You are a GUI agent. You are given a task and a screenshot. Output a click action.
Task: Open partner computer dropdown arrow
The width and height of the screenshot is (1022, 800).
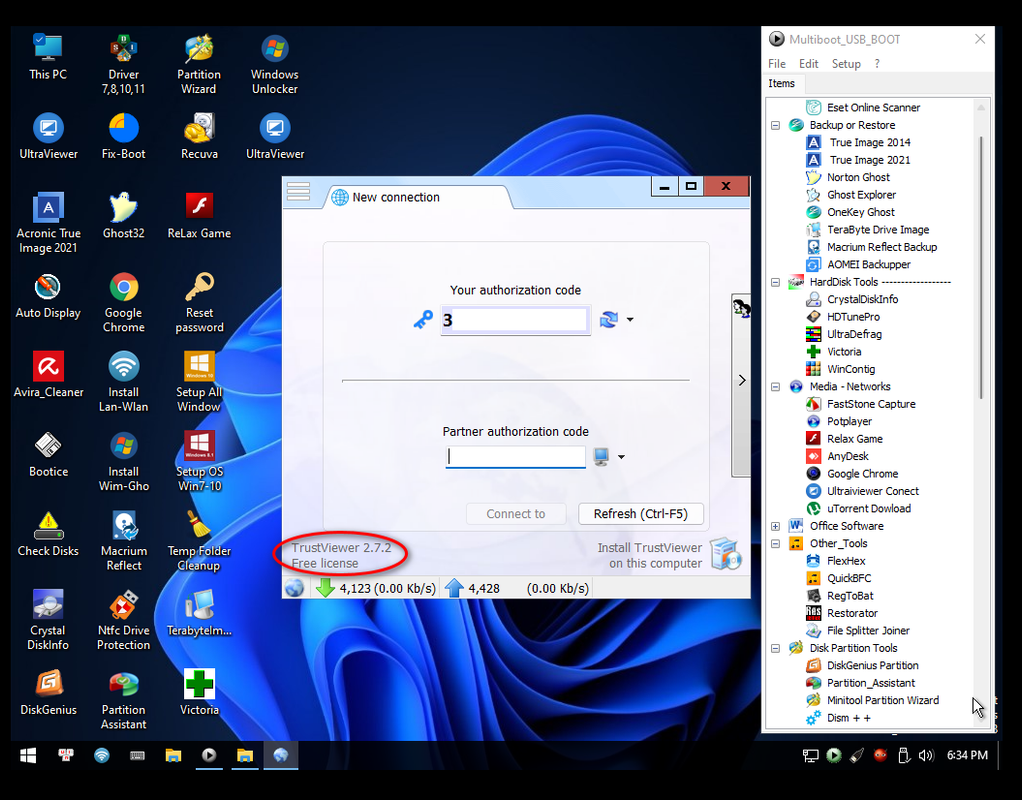pyautogui.click(x=621, y=457)
